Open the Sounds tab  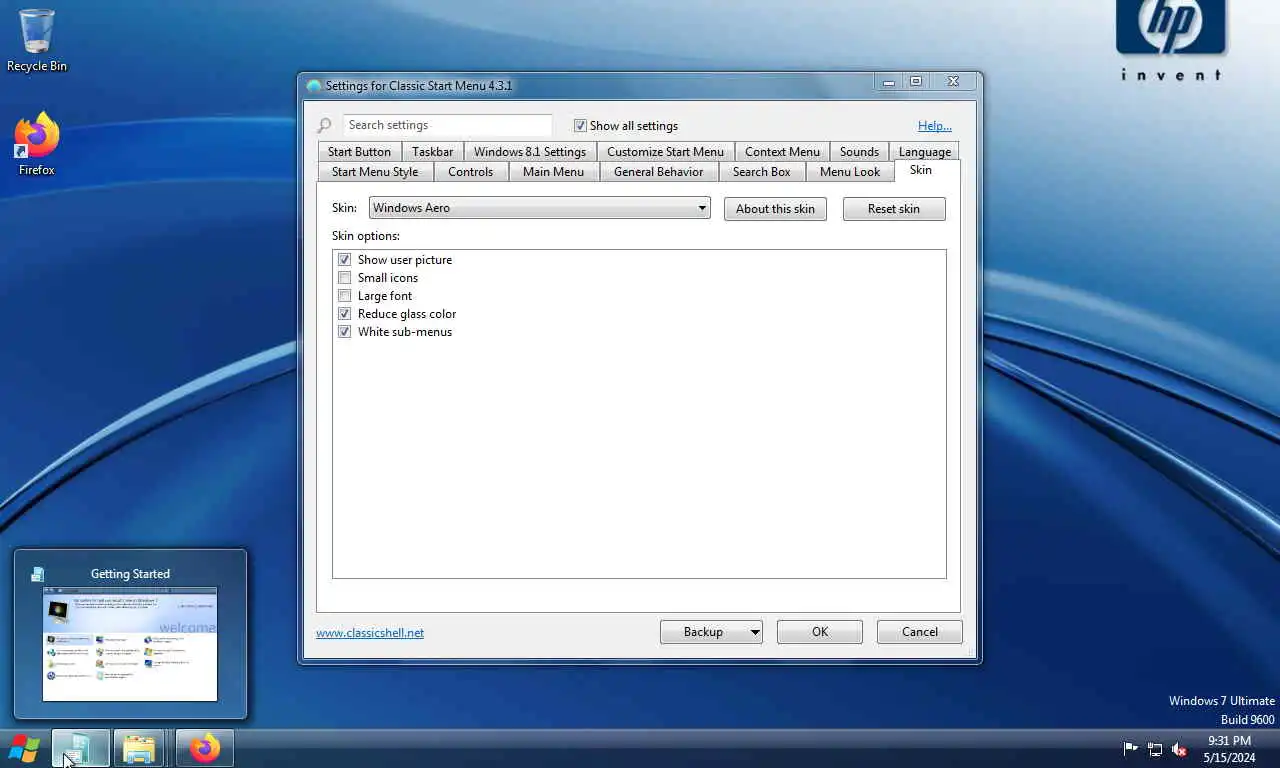click(859, 152)
